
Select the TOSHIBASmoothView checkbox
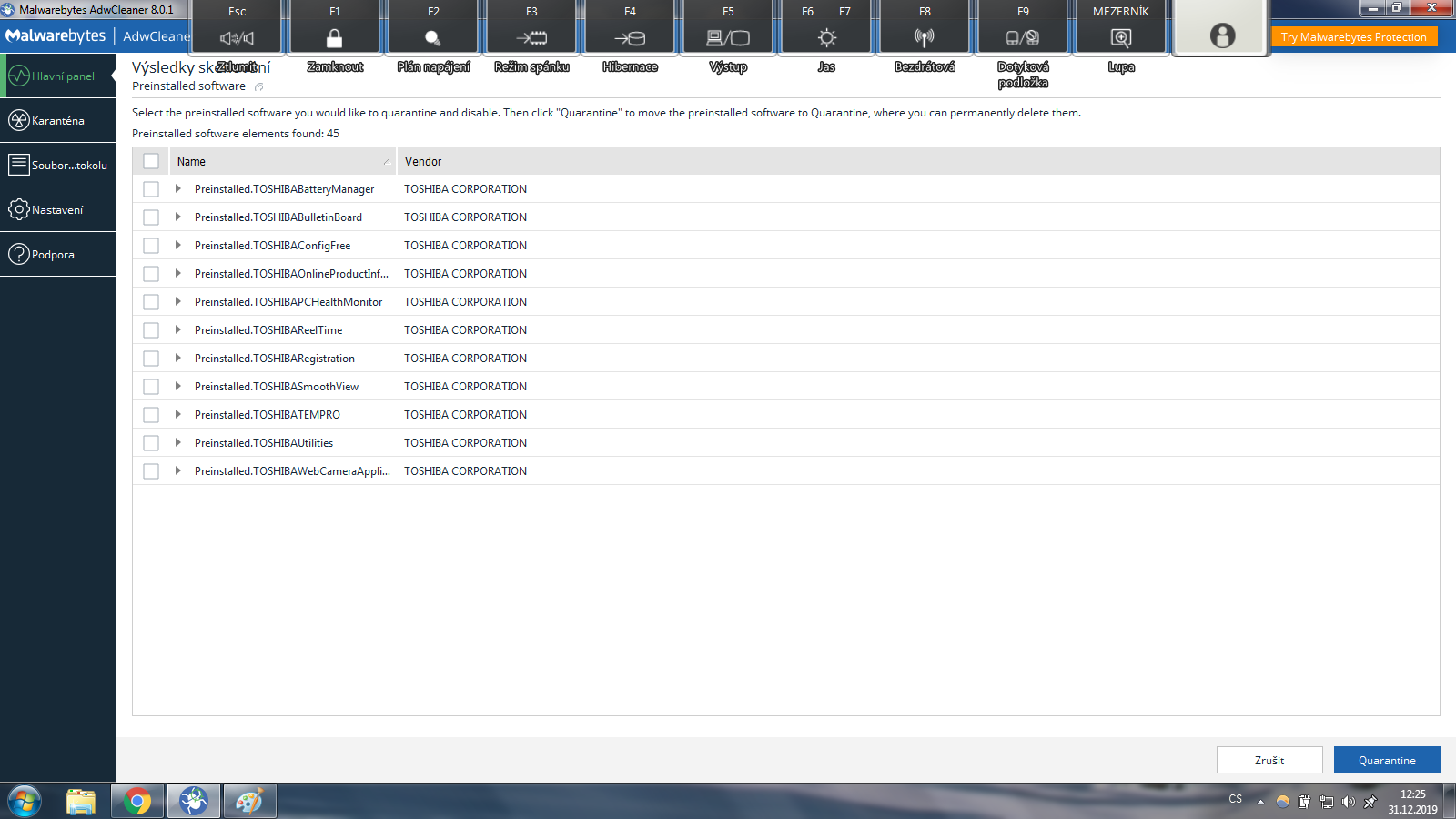(x=151, y=387)
